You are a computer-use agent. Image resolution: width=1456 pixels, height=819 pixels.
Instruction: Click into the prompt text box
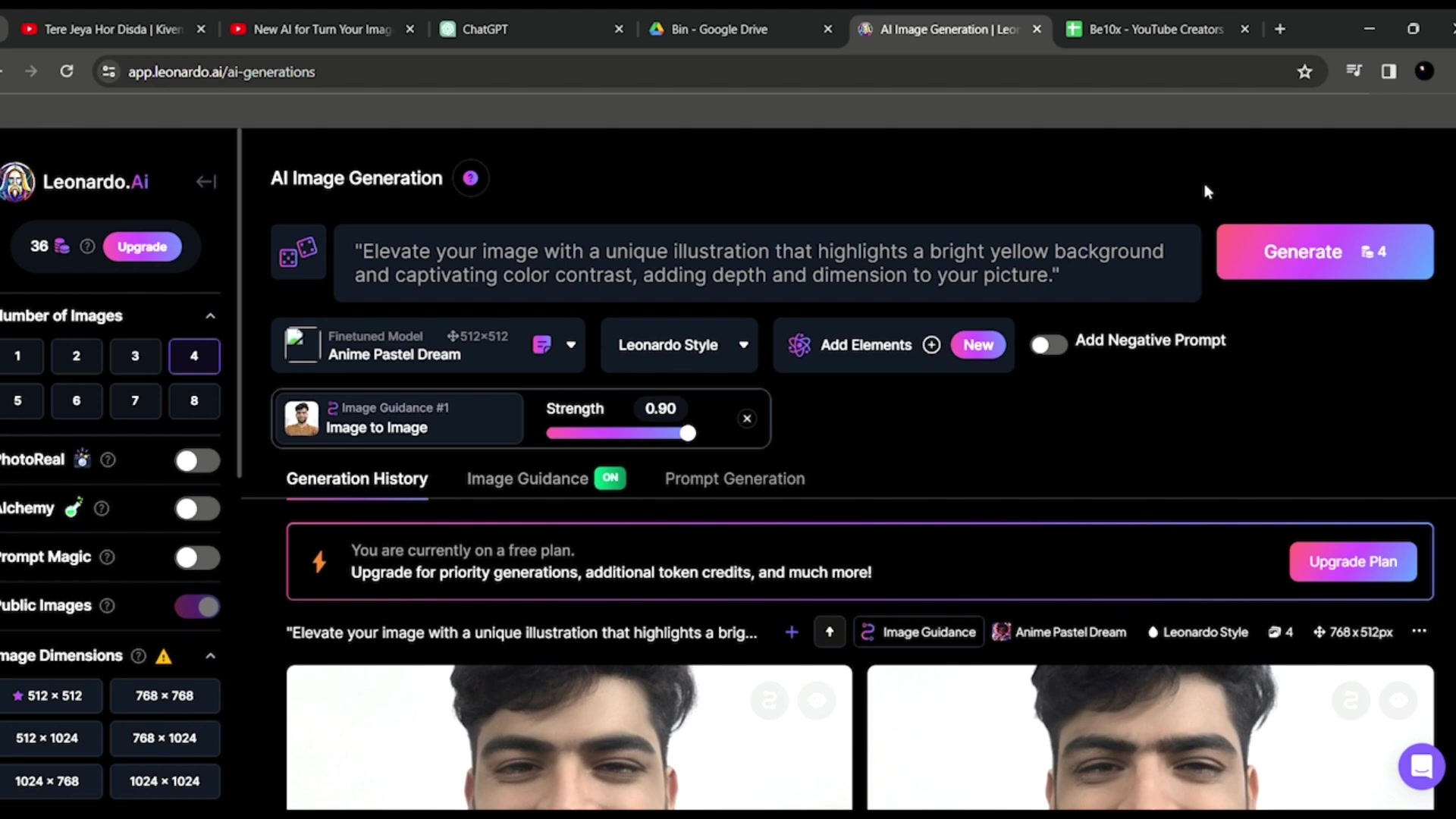pyautogui.click(x=767, y=263)
